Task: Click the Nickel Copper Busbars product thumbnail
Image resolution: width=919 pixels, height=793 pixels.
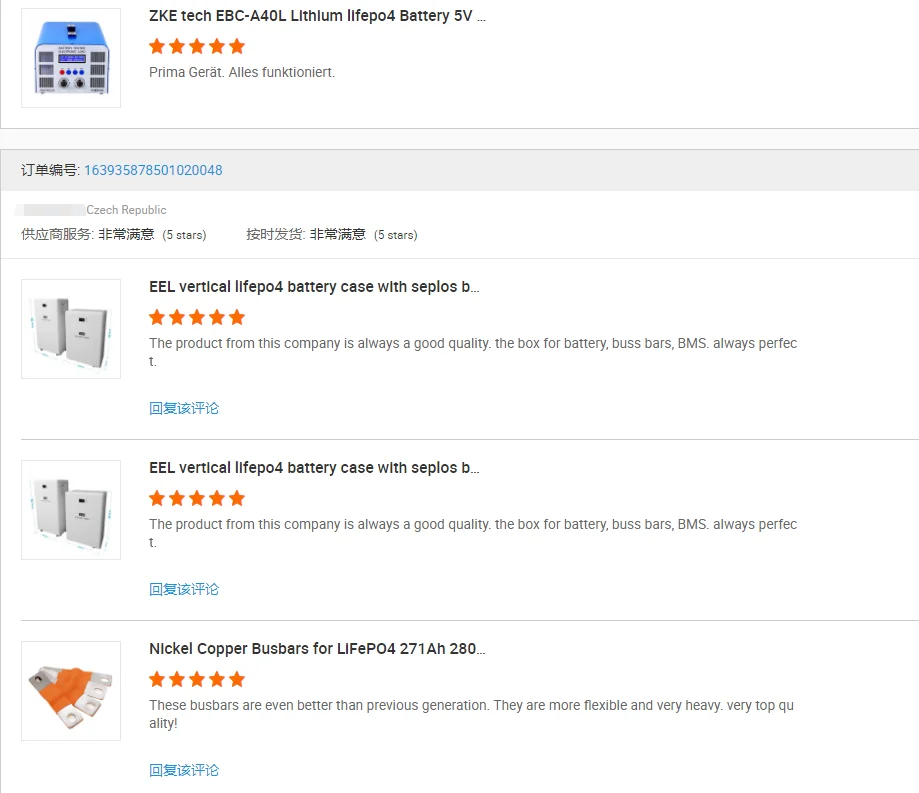Action: [x=71, y=691]
